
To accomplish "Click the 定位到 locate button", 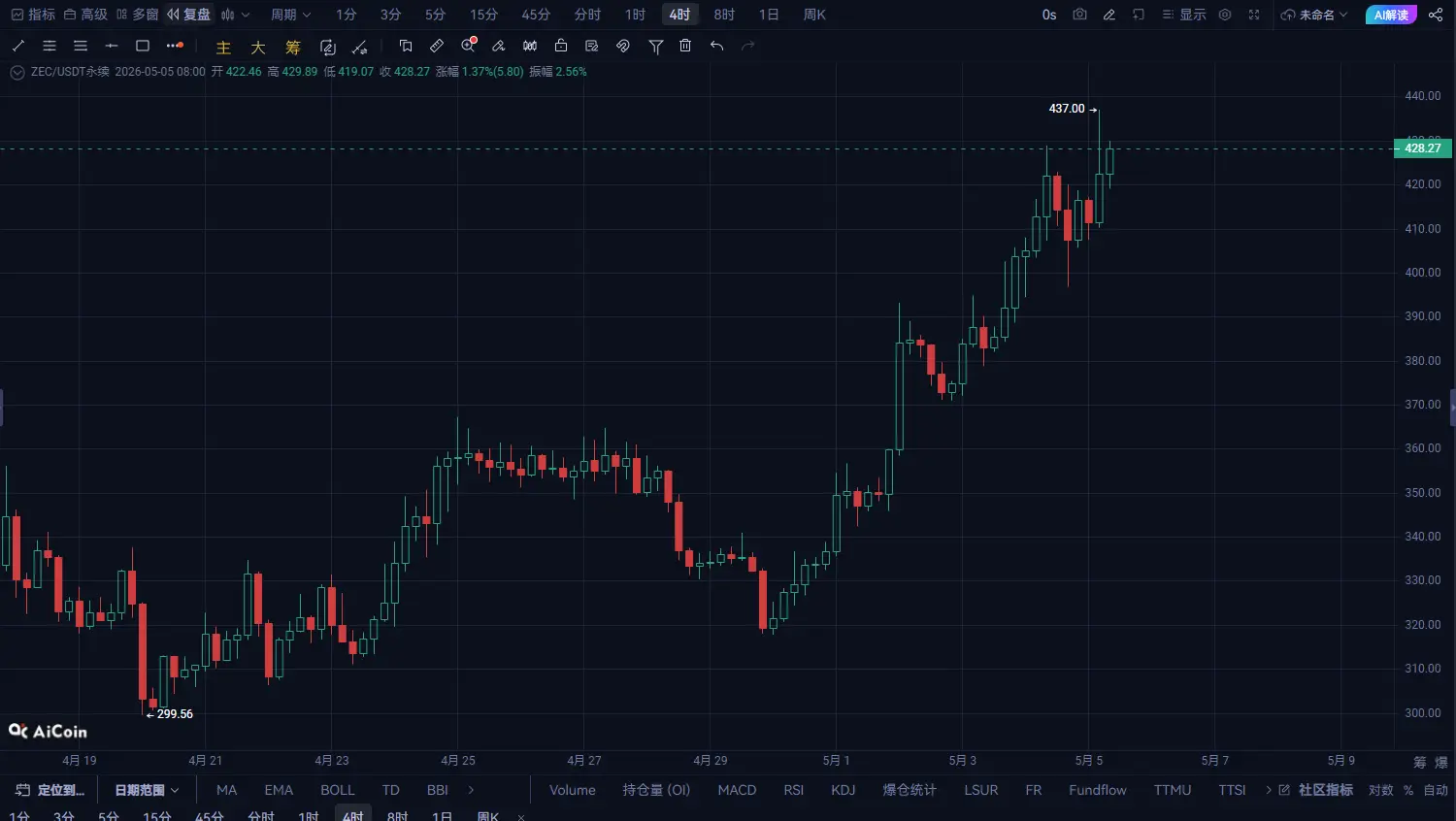I will pyautogui.click(x=50, y=790).
